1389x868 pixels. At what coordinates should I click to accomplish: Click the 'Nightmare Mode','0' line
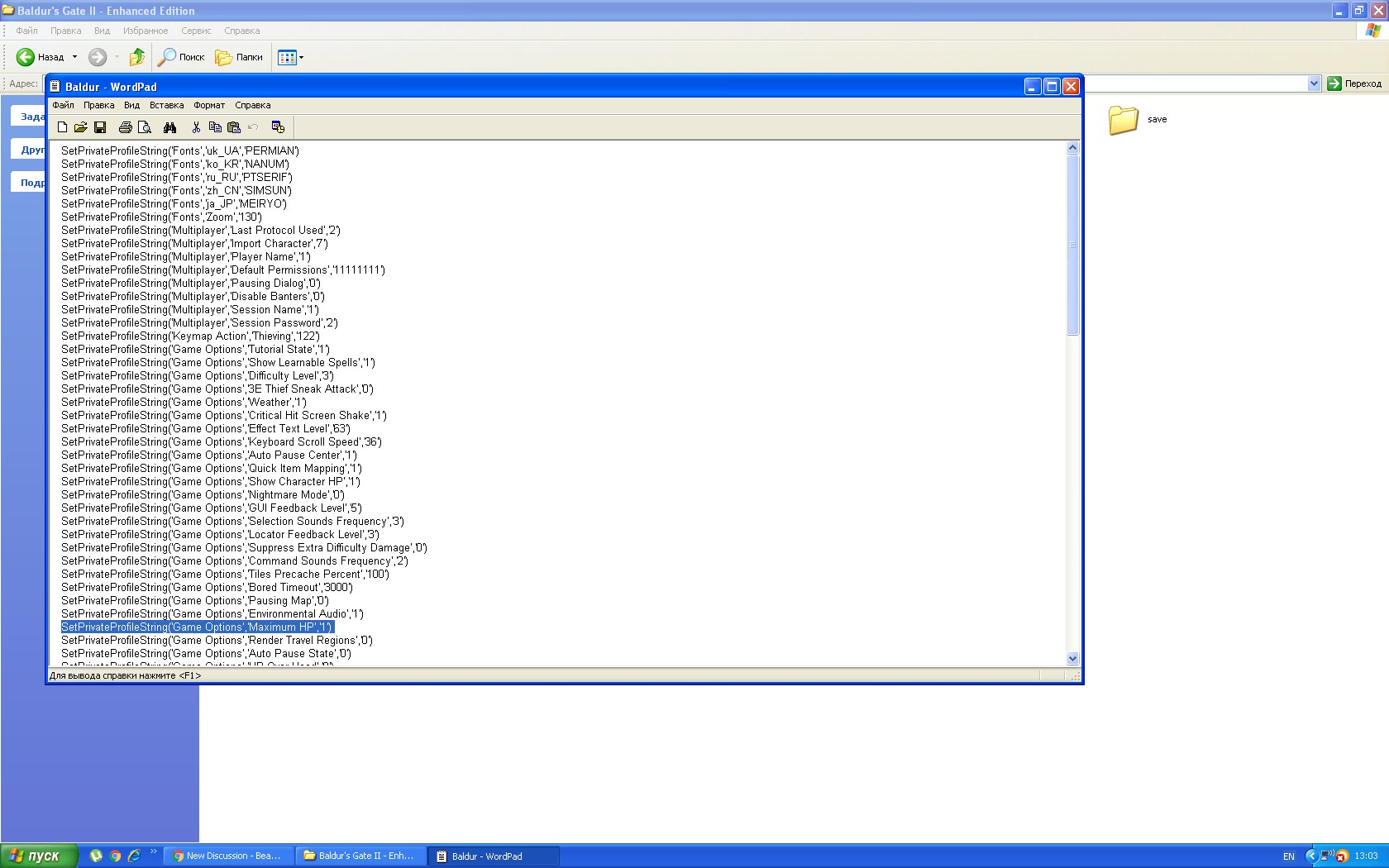(203, 494)
